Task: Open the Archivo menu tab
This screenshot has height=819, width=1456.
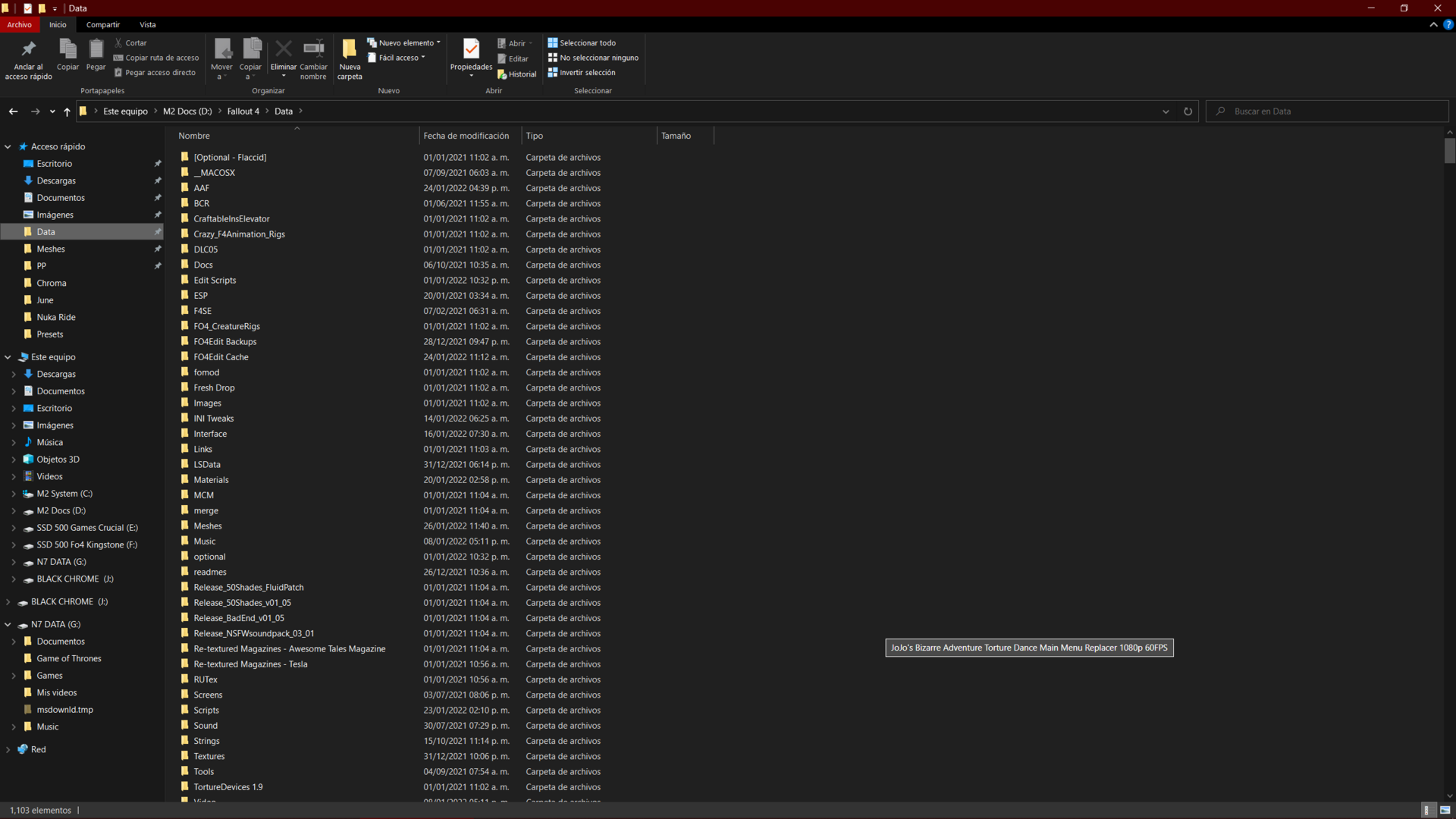Action: point(20,24)
